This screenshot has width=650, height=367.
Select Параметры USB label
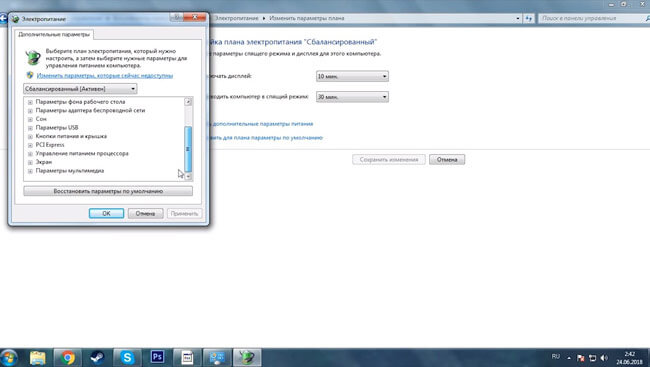[x=57, y=128]
